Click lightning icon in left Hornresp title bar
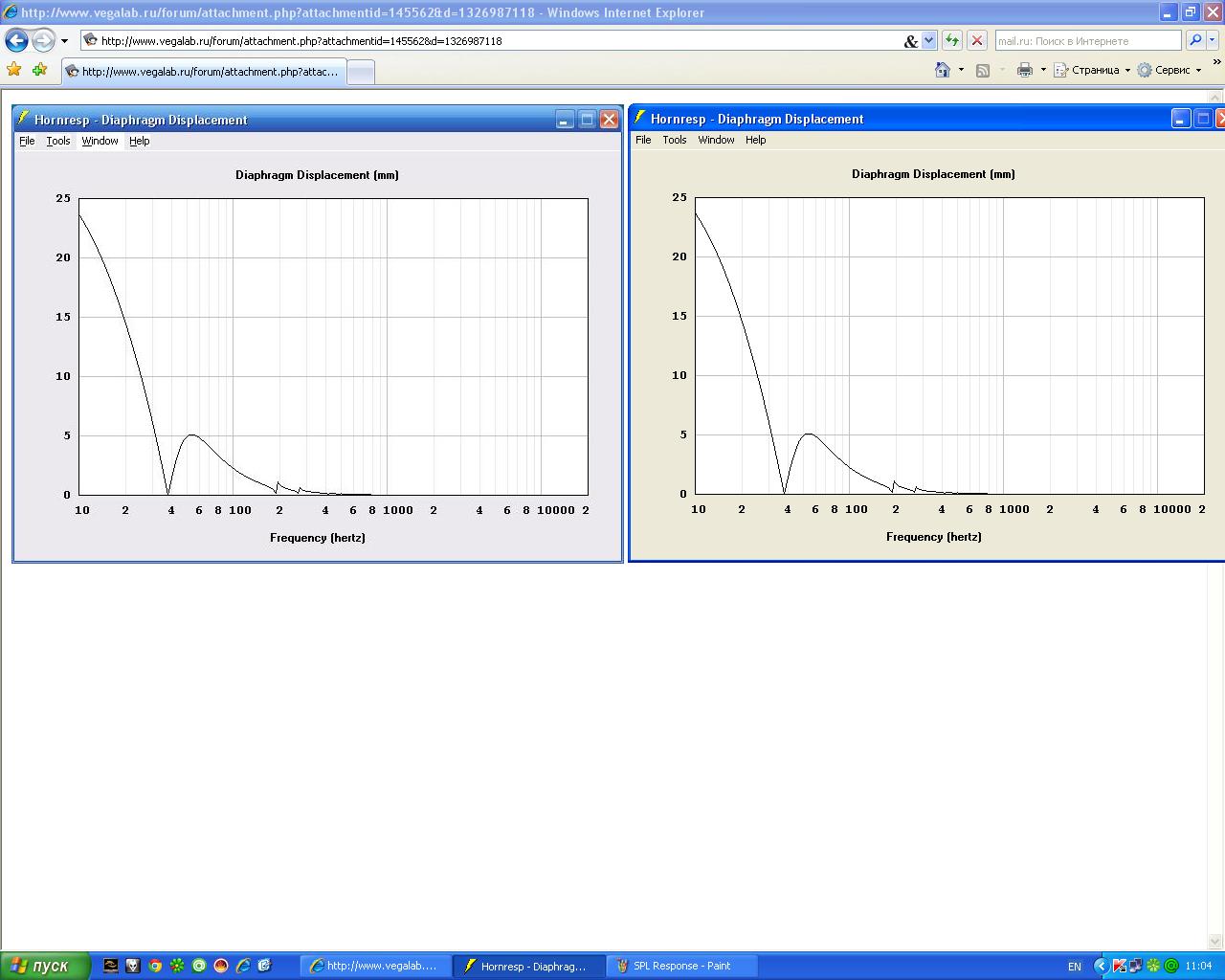Screen dimensions: 1225x980 point(24,119)
